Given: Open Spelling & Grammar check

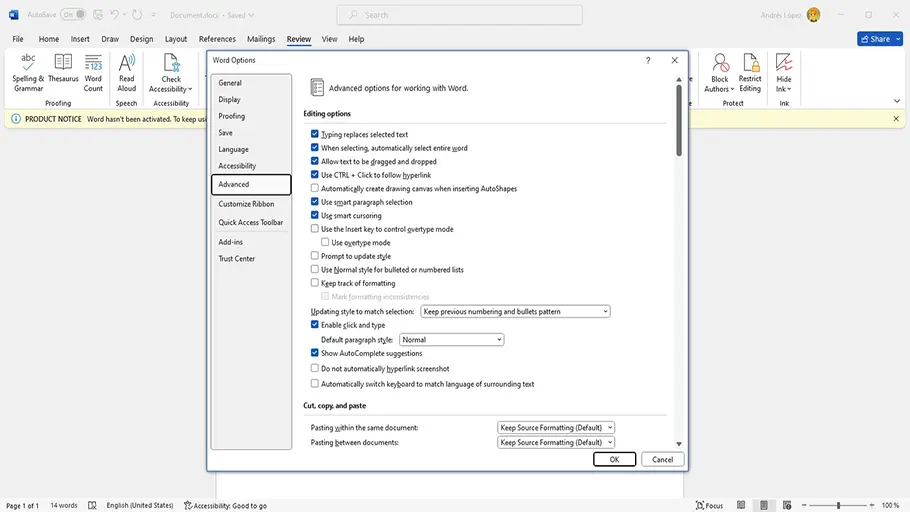Looking at the screenshot, I should coord(28,72).
